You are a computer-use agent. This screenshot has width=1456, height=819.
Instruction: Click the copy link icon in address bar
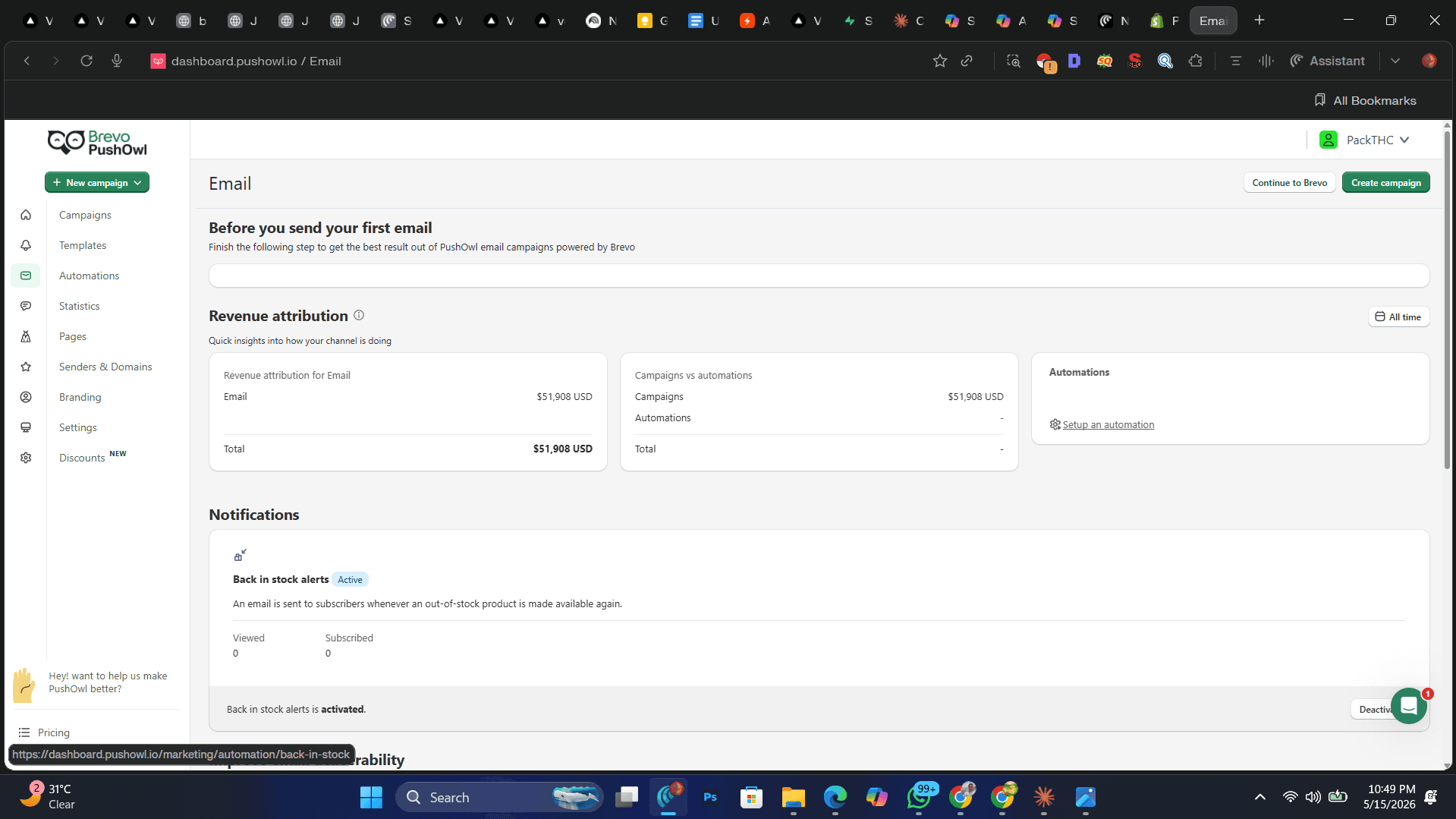click(967, 61)
